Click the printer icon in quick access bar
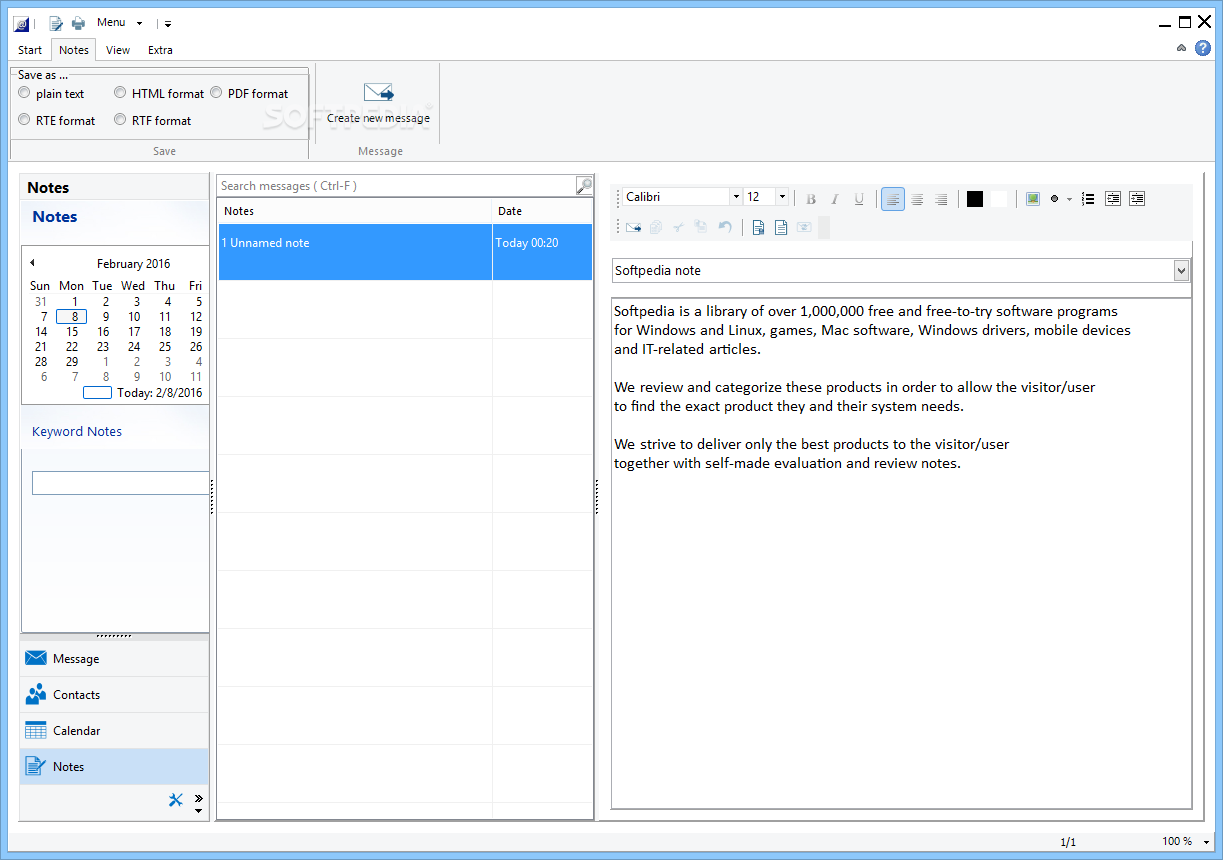Viewport: 1223px width, 860px height. tap(78, 23)
